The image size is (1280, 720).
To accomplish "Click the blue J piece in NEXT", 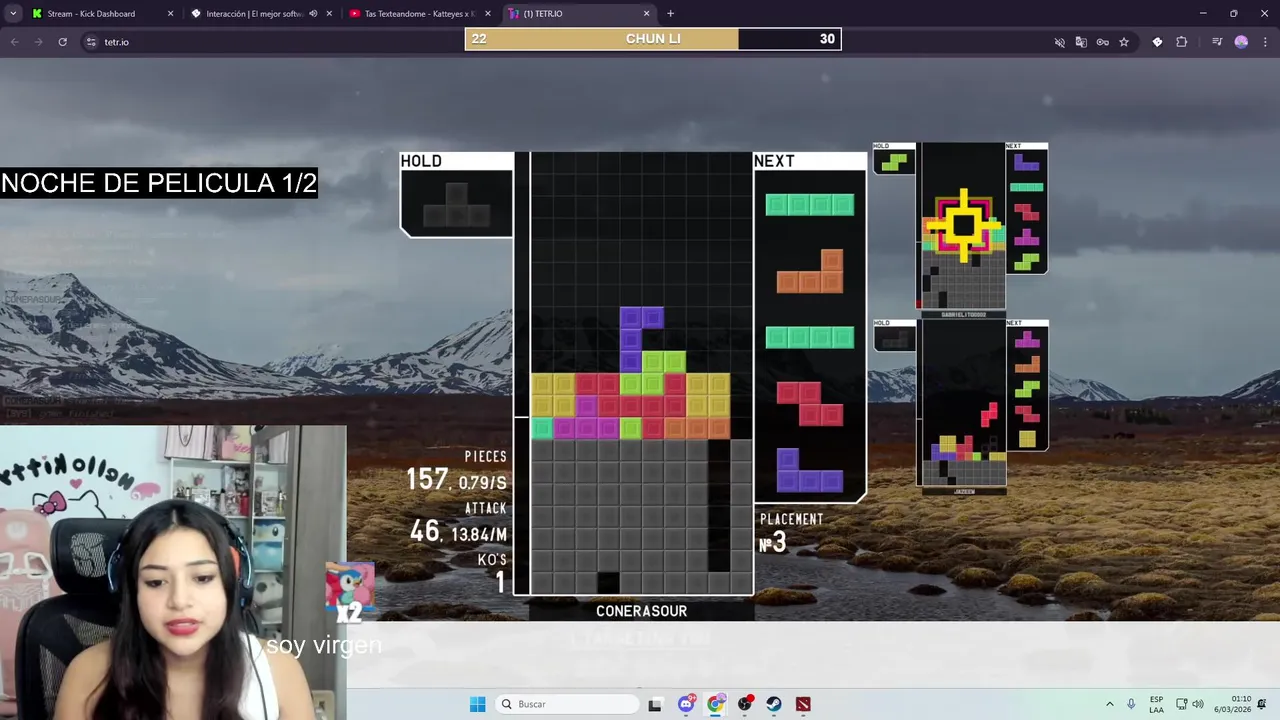I will tap(810, 470).
